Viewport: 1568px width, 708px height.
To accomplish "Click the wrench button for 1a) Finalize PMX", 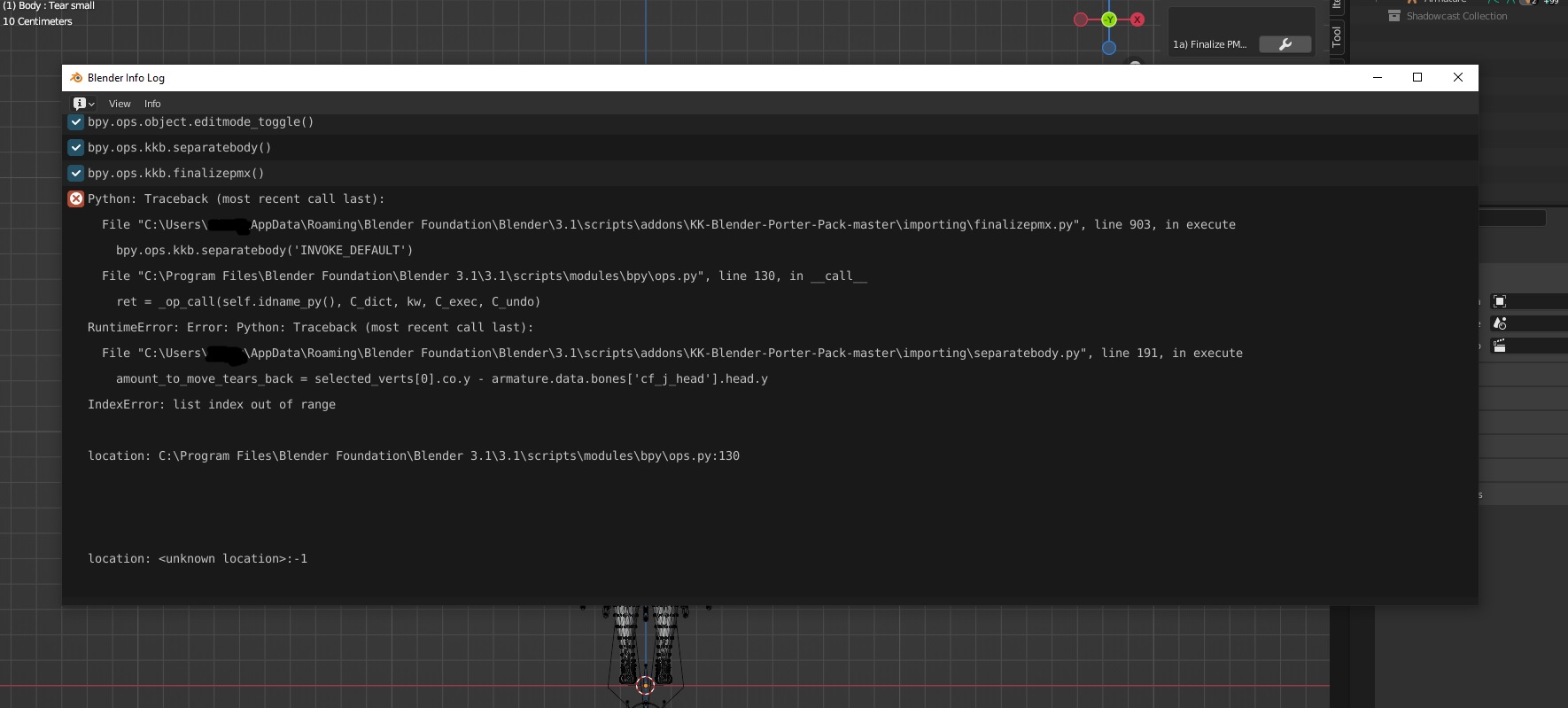I will (x=1285, y=44).
